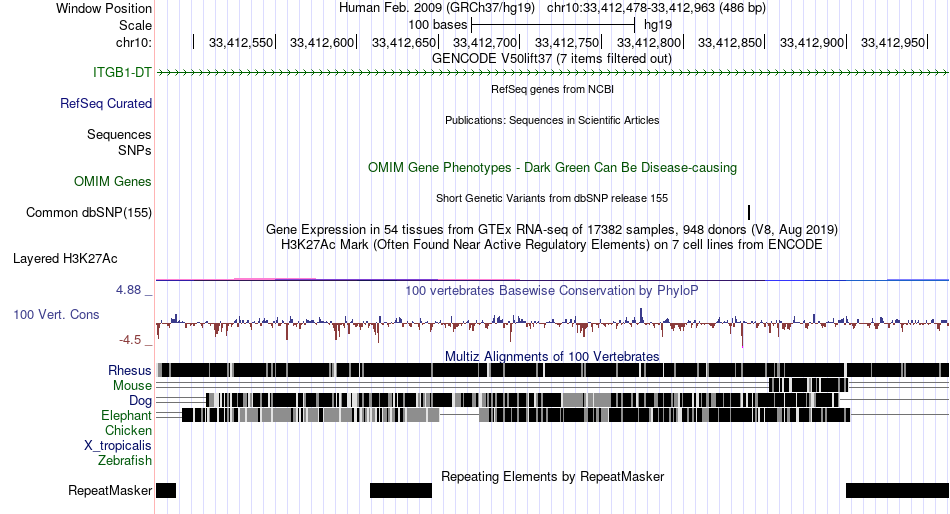Click the chr10:33,412,478-33,412,963 position text

[x=656, y=8]
